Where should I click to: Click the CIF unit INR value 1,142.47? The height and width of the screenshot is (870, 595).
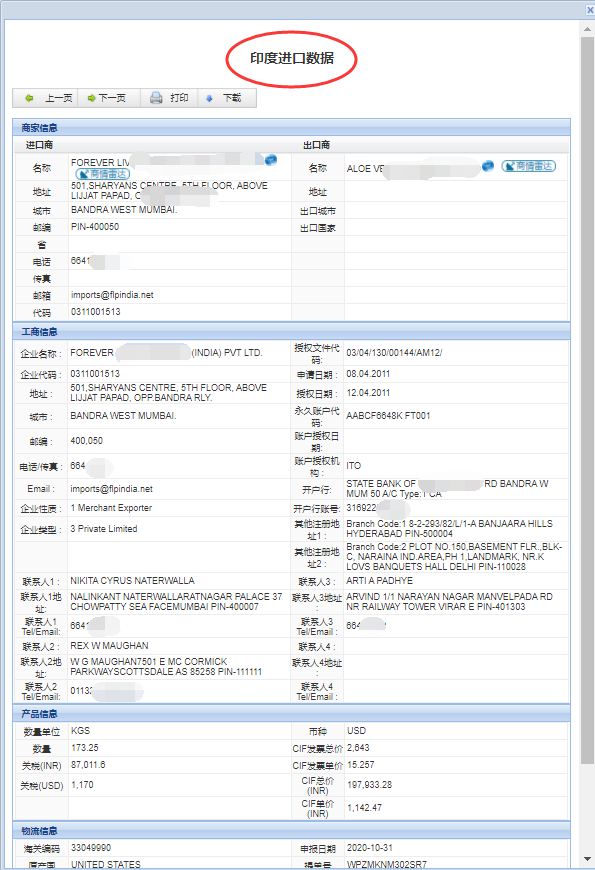pos(365,807)
